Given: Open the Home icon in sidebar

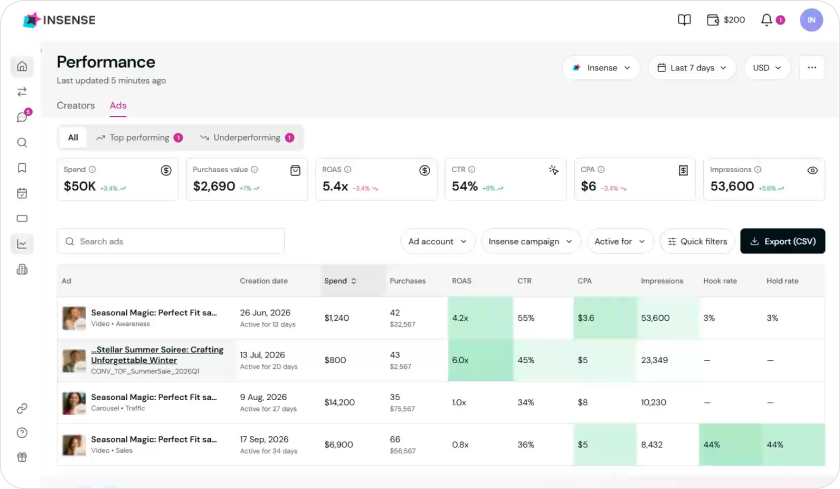Looking at the screenshot, I should coord(22,66).
